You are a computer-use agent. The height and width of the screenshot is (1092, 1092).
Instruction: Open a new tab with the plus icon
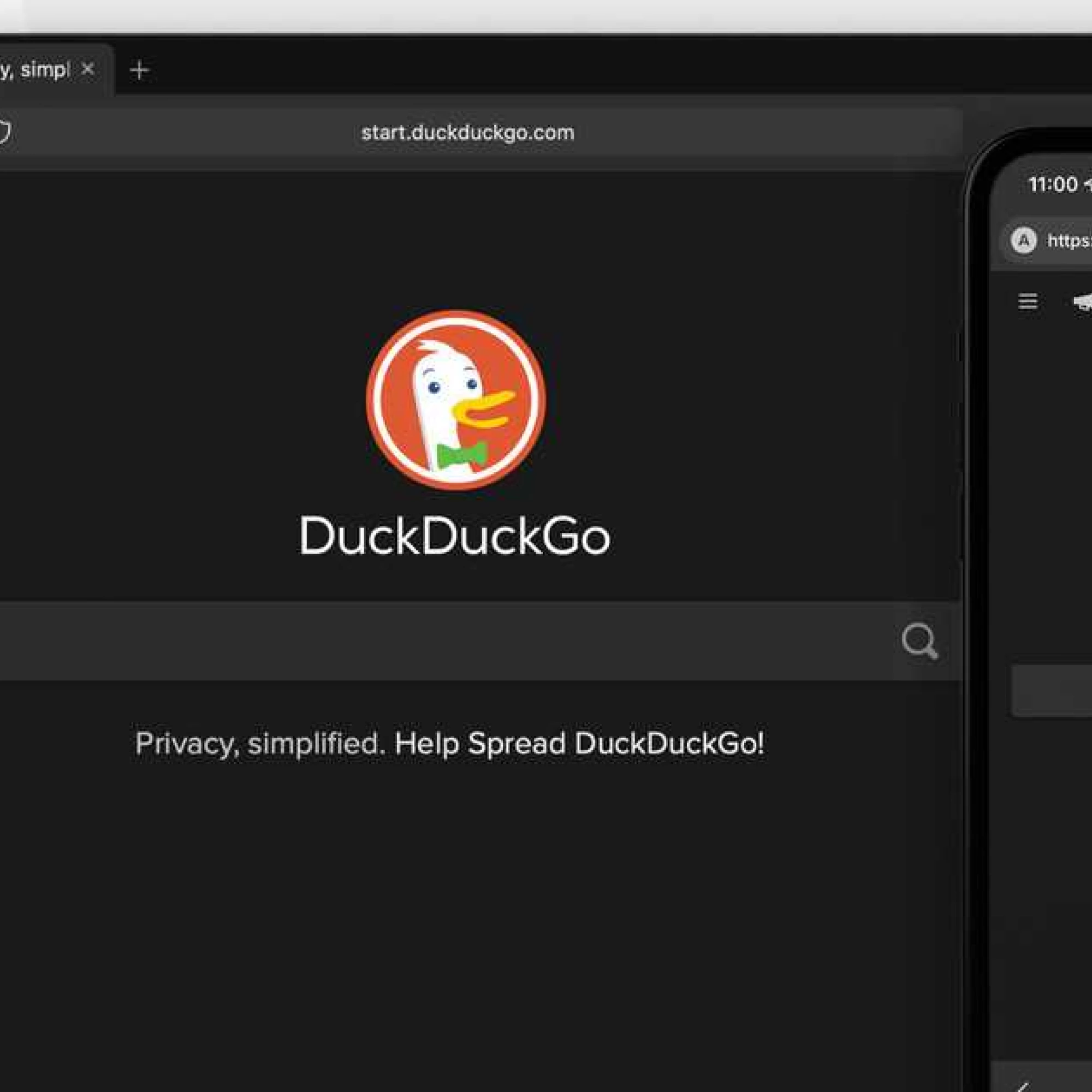coord(139,70)
